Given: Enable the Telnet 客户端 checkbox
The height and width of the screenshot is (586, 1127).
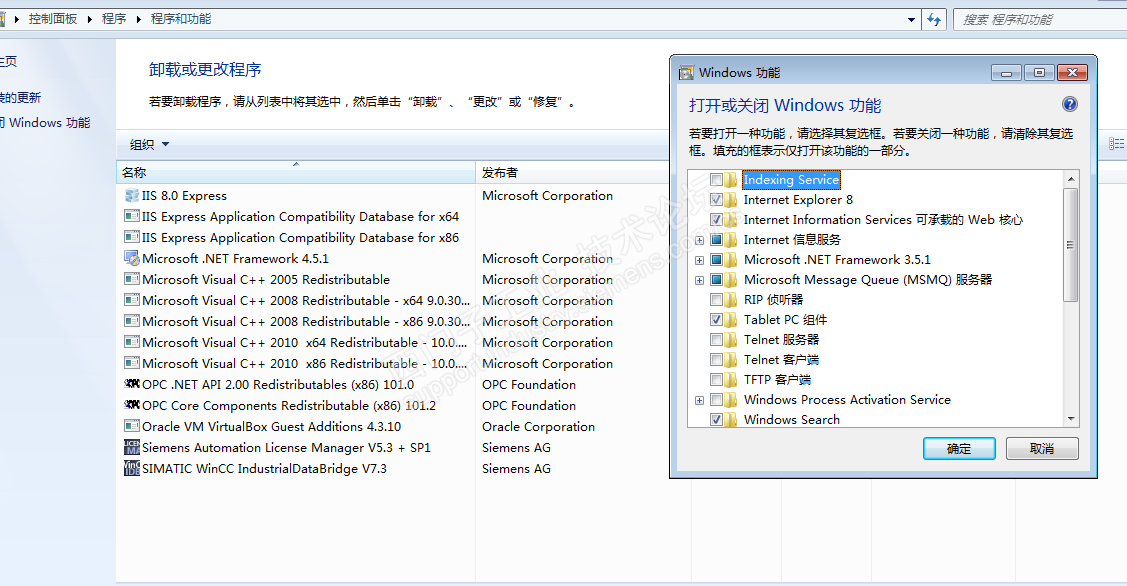Looking at the screenshot, I should tap(716, 360).
